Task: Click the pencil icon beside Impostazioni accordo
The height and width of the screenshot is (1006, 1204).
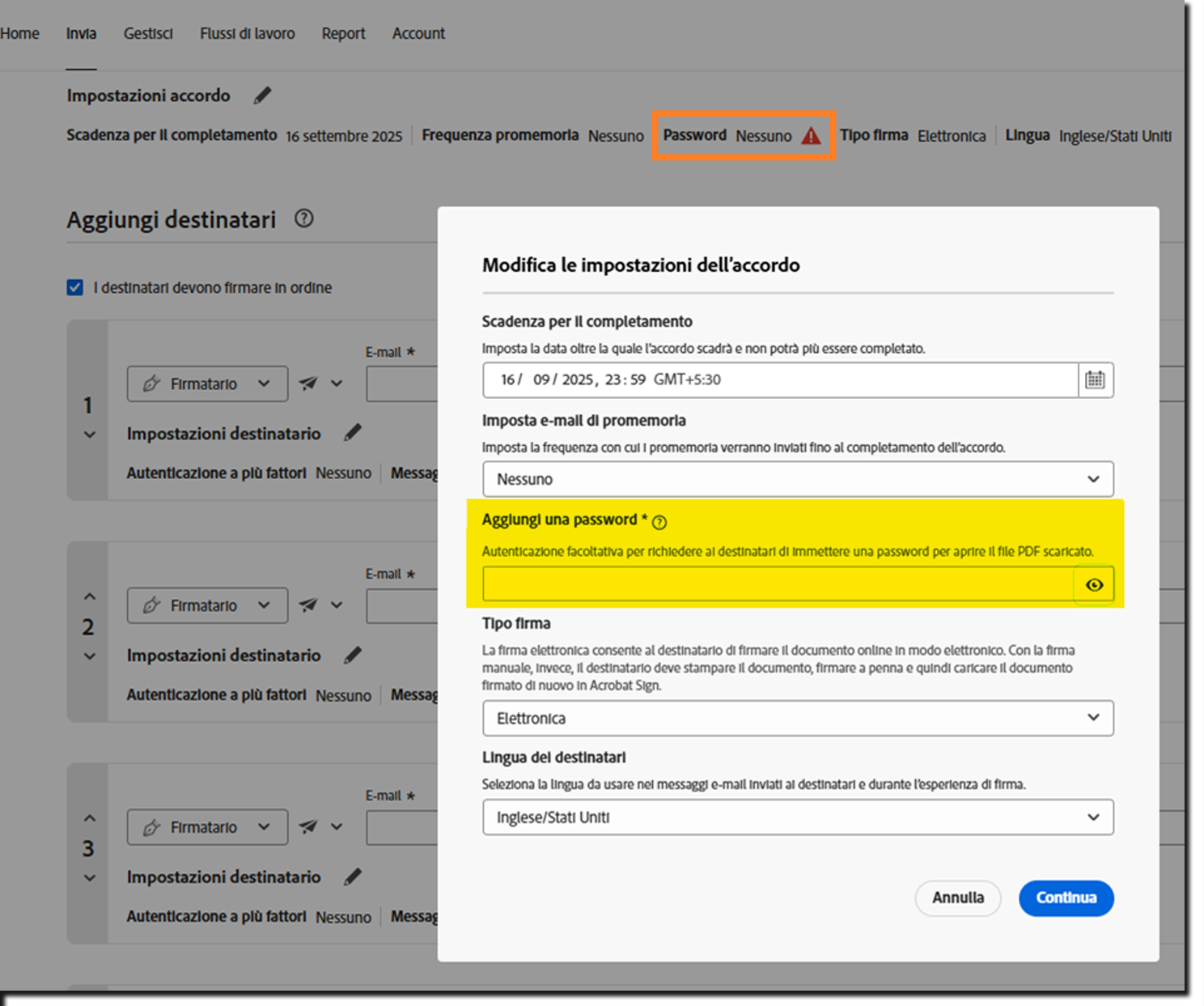Action: [261, 96]
